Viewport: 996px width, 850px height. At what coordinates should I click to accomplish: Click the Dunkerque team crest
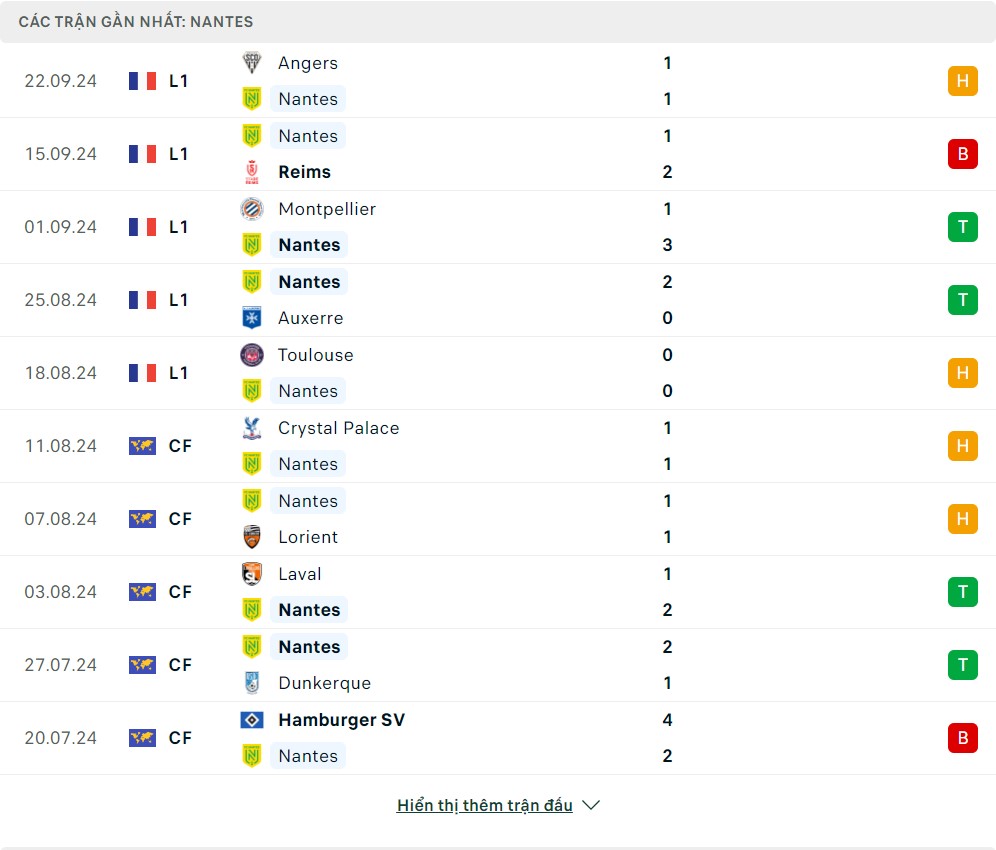click(x=252, y=683)
